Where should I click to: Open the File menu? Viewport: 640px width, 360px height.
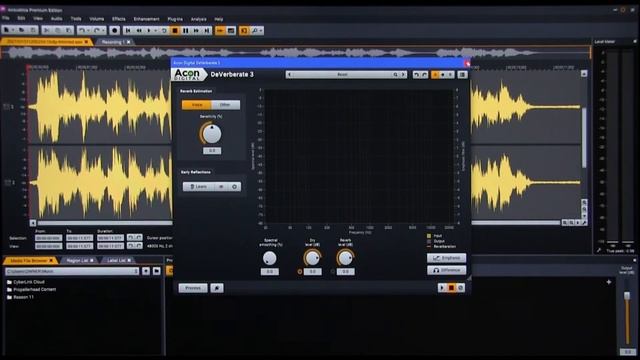[x=6, y=19]
